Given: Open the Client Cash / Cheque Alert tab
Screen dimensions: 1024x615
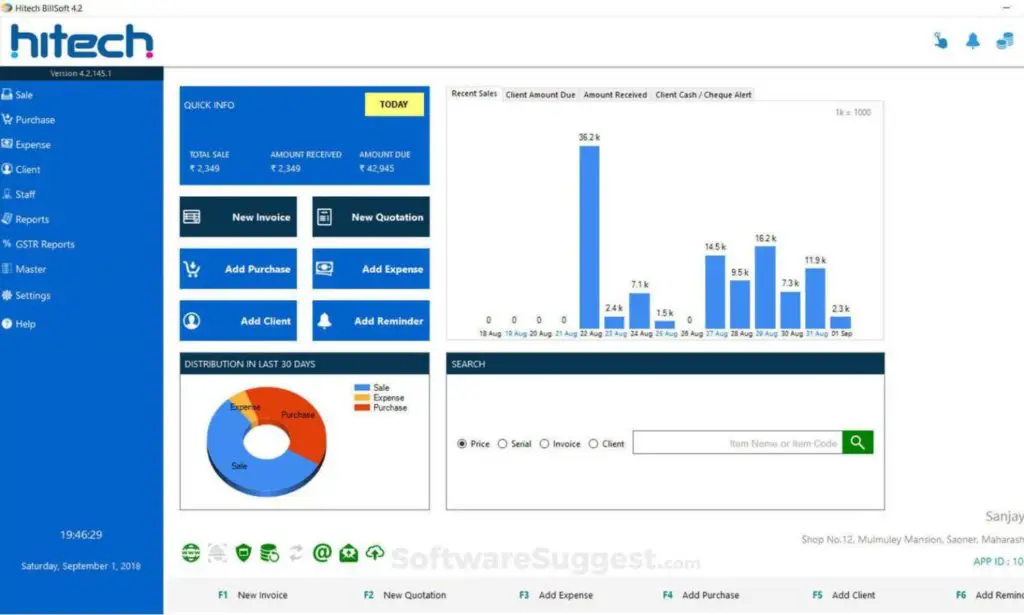Looking at the screenshot, I should point(703,95).
